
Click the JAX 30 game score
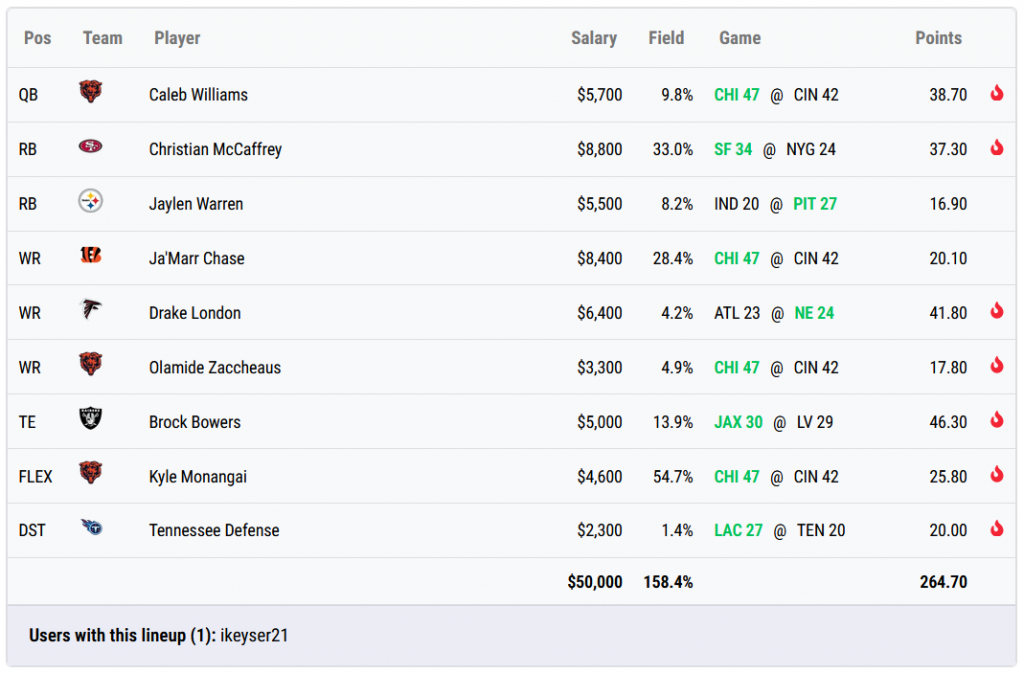point(738,422)
